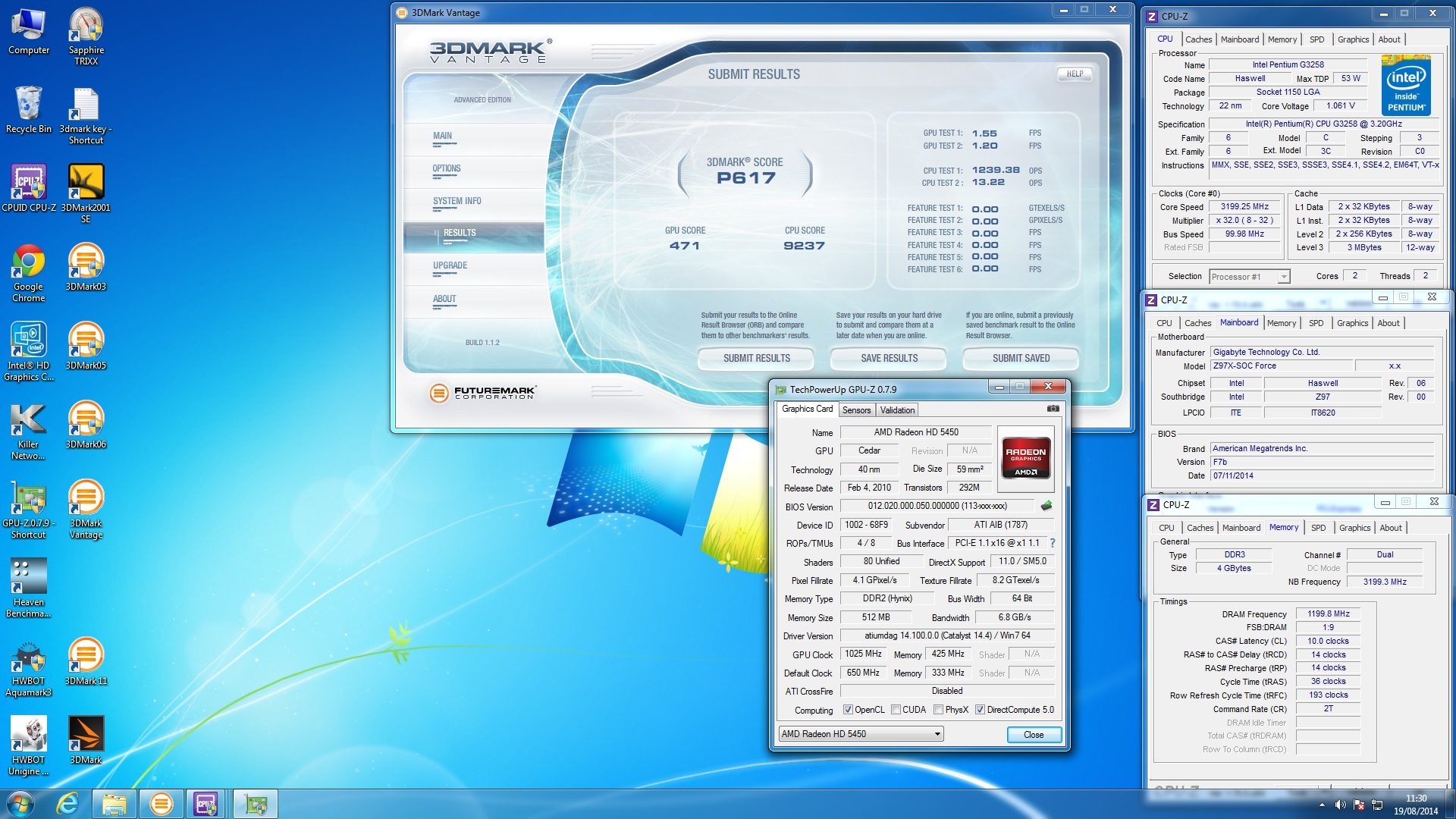
Task: Launch 3DMark06 desktop shortcut
Action: [86, 425]
